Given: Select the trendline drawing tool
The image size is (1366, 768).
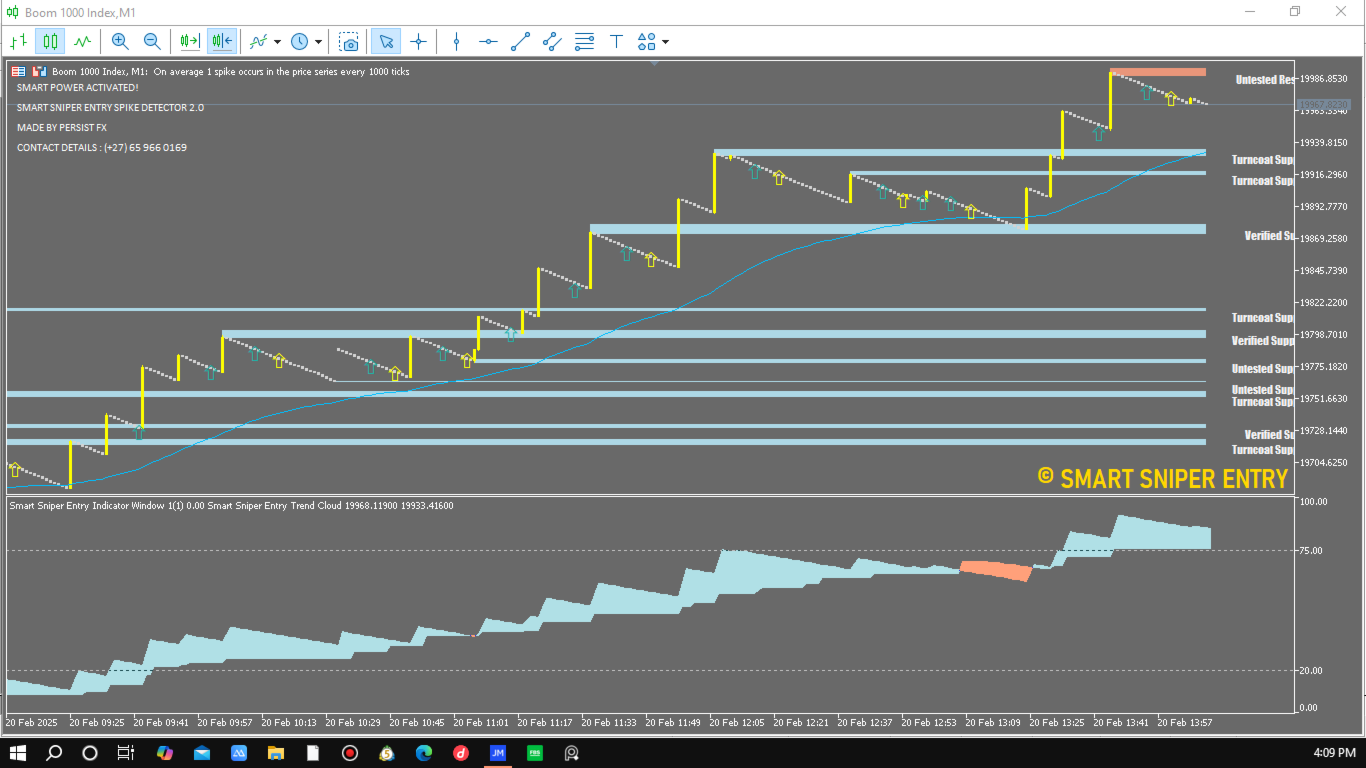Looking at the screenshot, I should 520,41.
